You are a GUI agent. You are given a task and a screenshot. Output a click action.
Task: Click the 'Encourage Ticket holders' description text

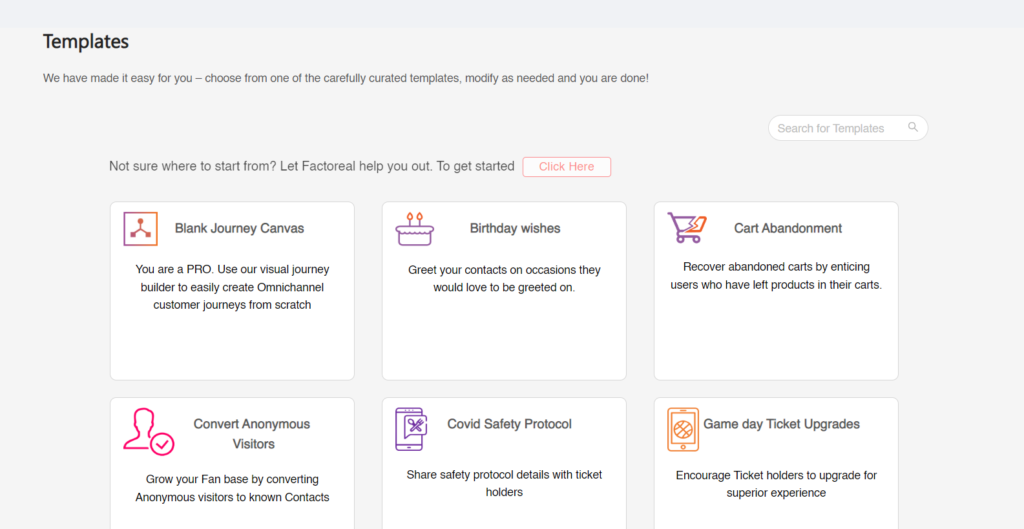(776, 484)
